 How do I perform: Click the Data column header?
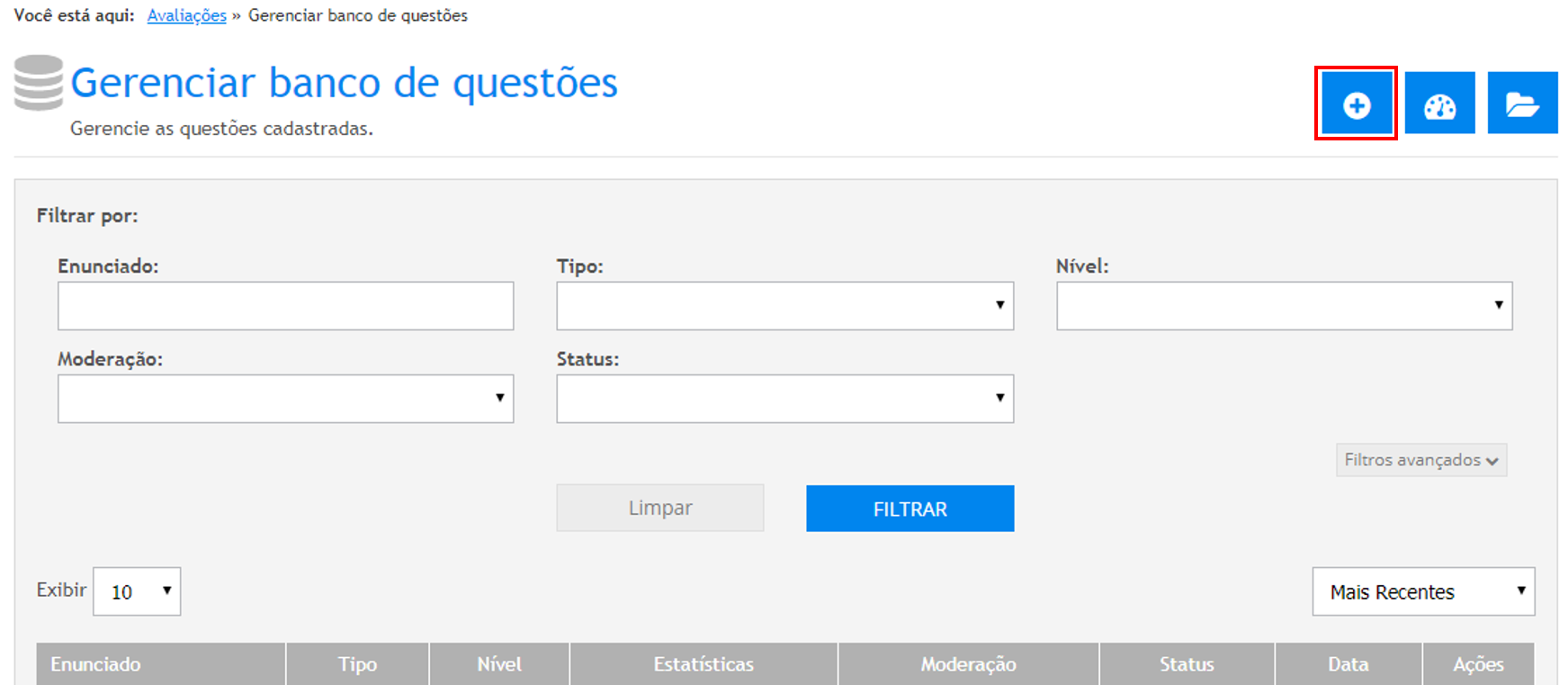click(x=1348, y=664)
